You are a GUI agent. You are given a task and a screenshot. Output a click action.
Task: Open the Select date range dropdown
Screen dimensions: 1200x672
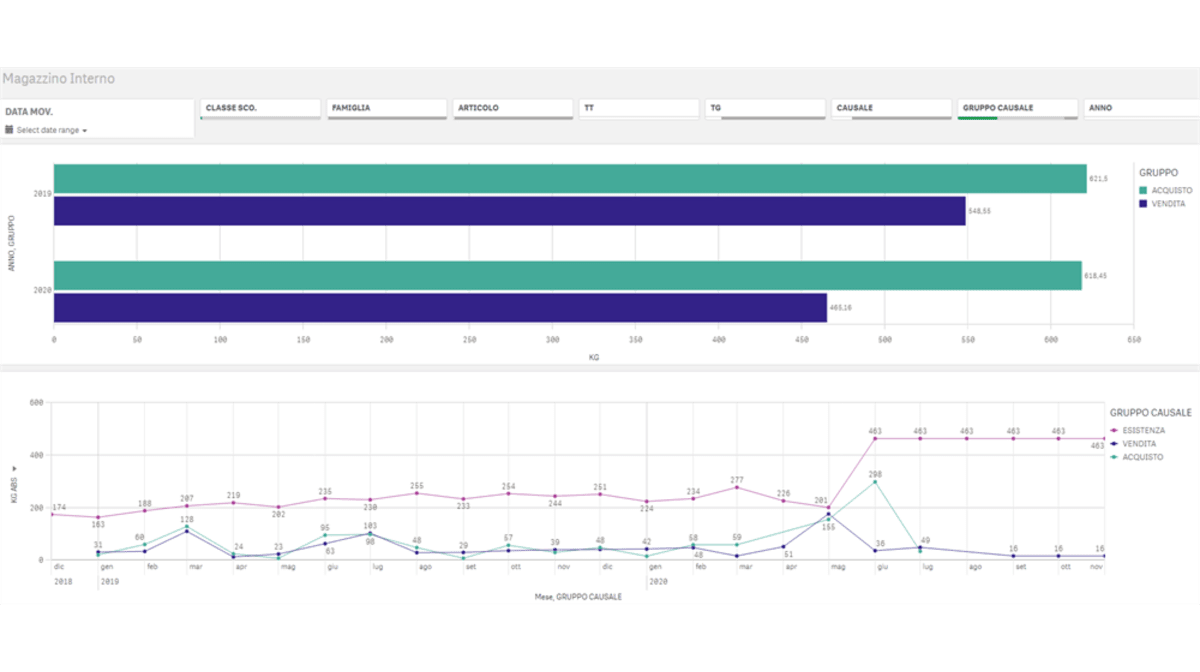click(x=48, y=130)
